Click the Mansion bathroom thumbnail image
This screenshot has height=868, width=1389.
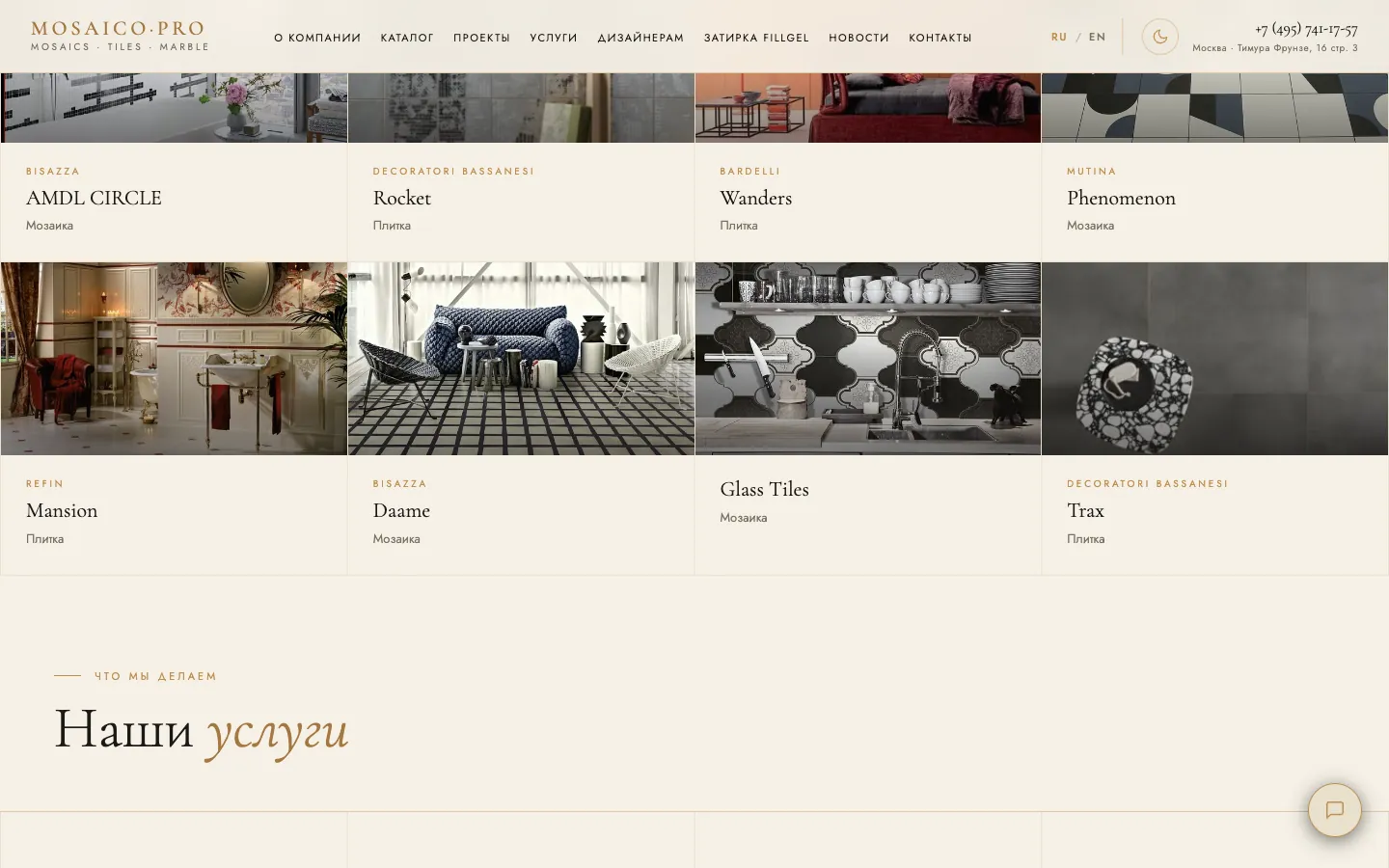(174, 359)
